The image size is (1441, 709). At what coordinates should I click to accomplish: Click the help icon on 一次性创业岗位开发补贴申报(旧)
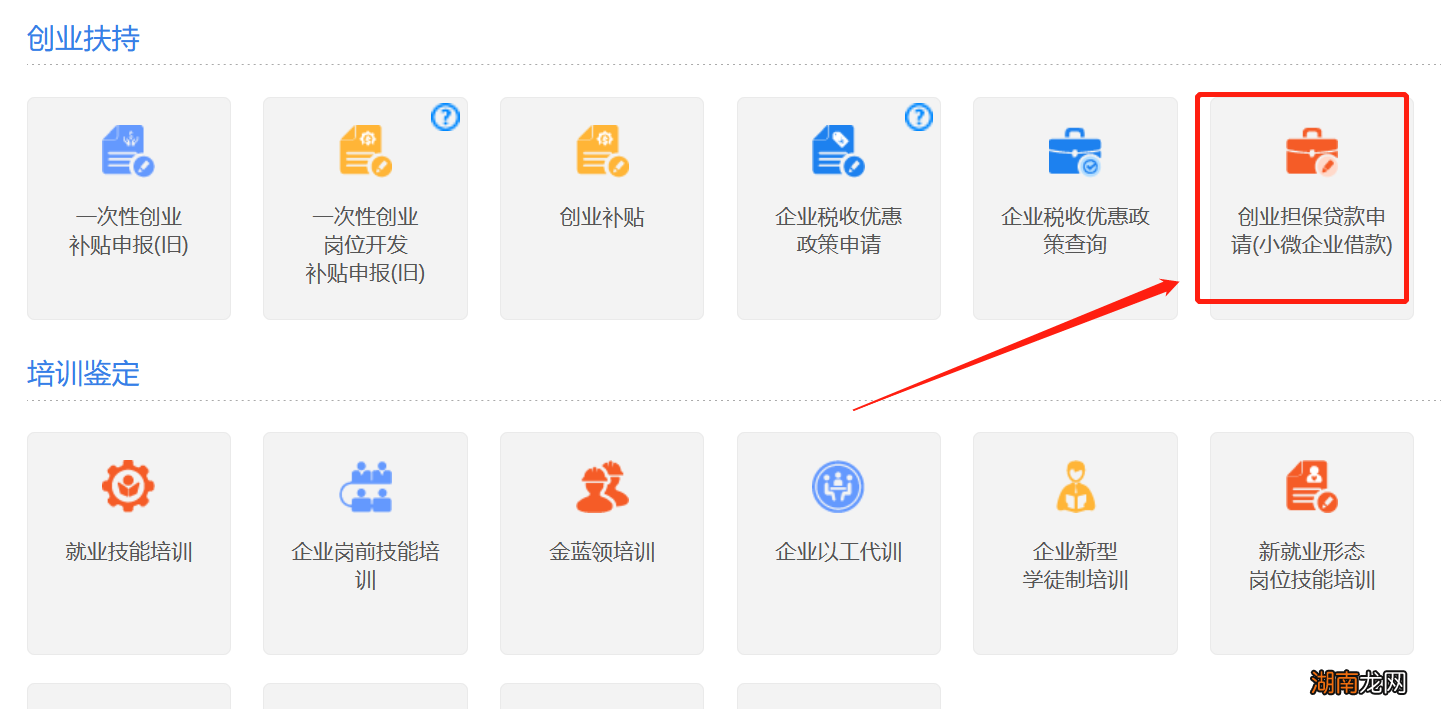[x=445, y=117]
